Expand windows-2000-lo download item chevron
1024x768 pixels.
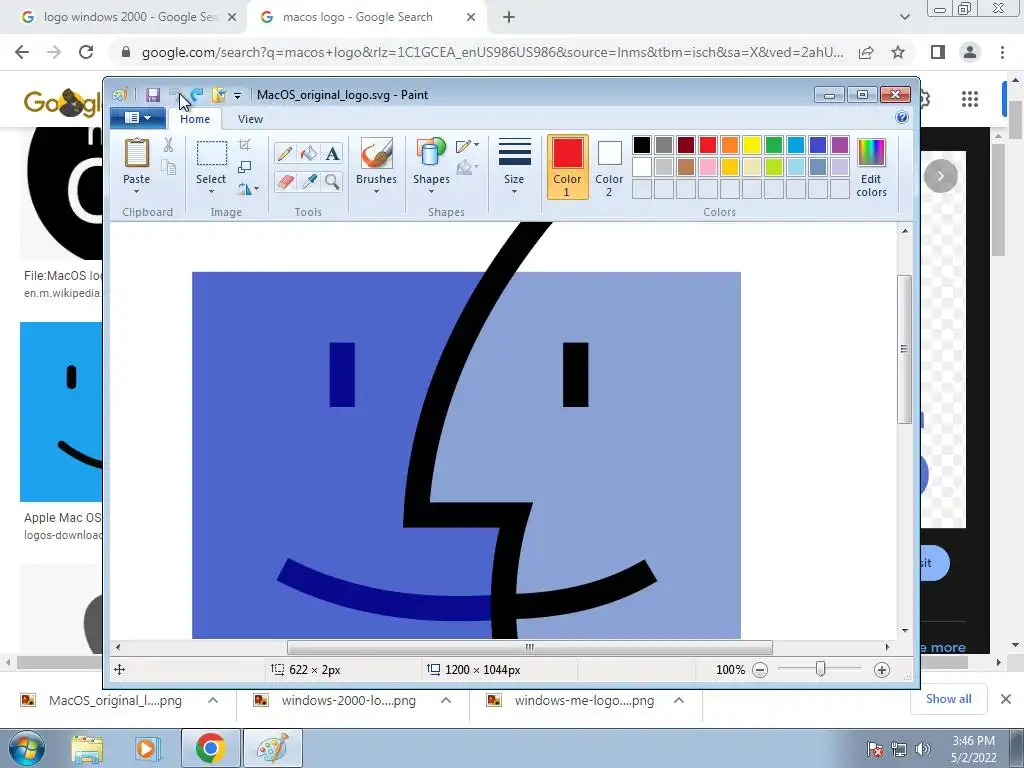point(446,700)
